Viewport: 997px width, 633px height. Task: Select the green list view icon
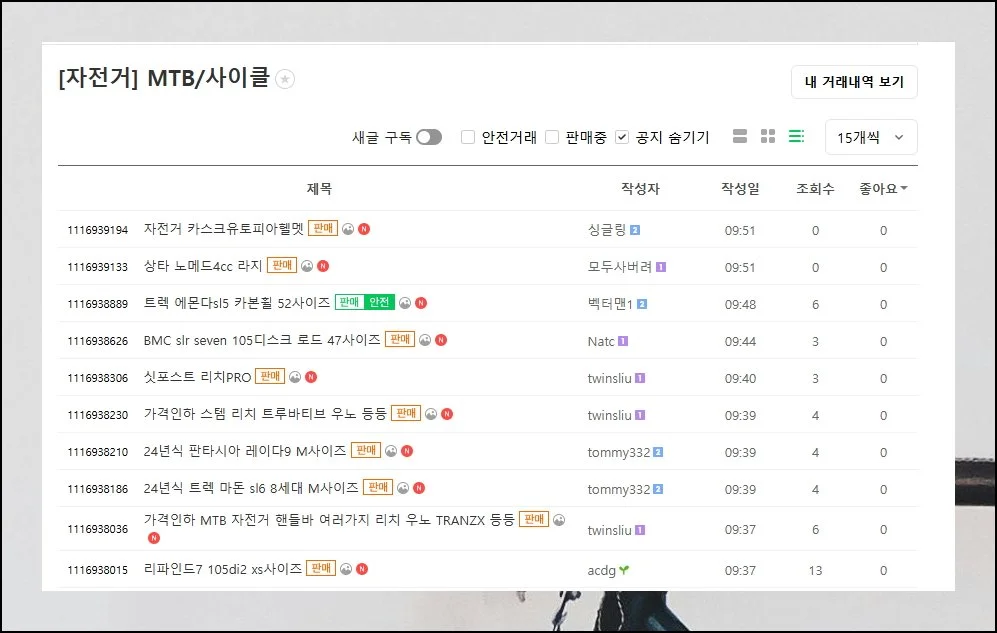(x=796, y=137)
